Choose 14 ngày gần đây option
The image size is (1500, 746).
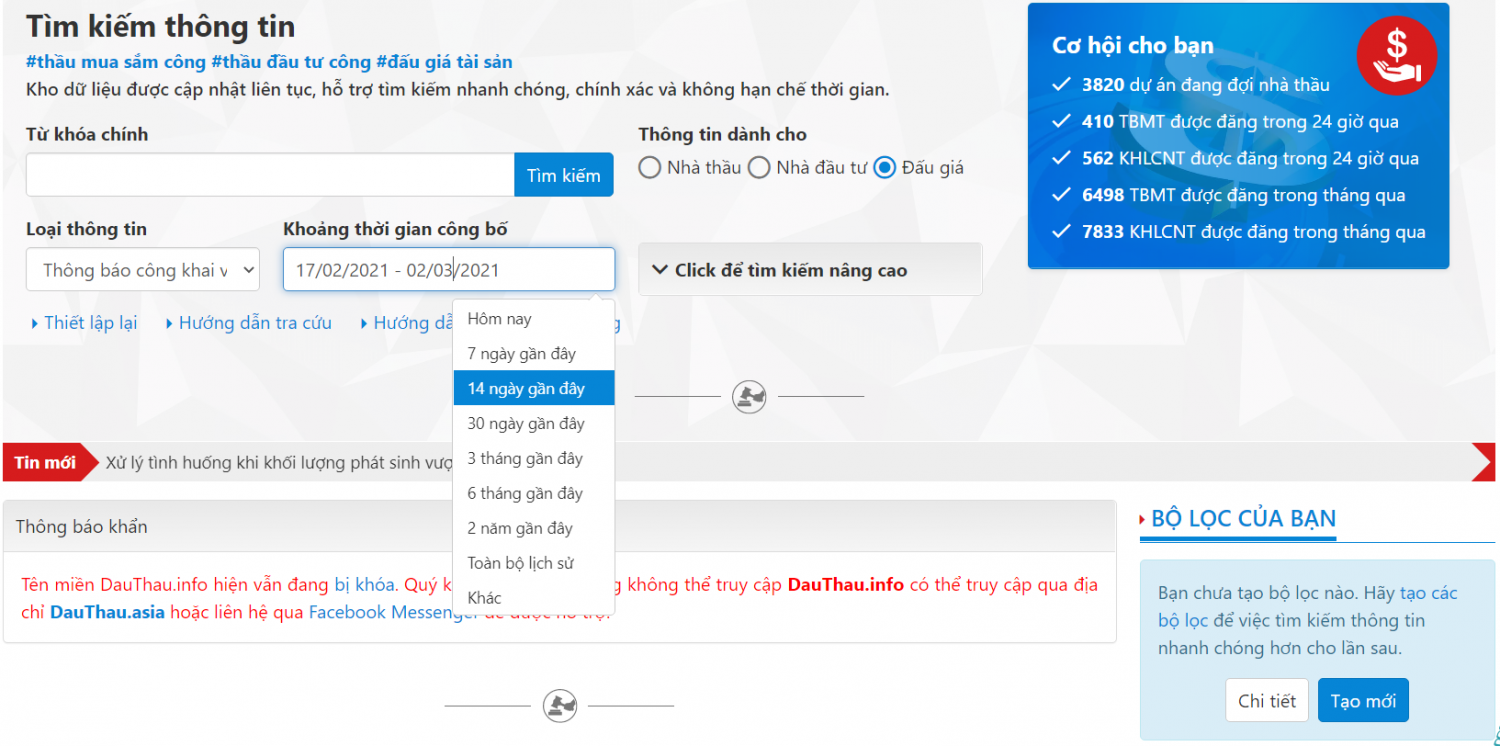tap(534, 389)
